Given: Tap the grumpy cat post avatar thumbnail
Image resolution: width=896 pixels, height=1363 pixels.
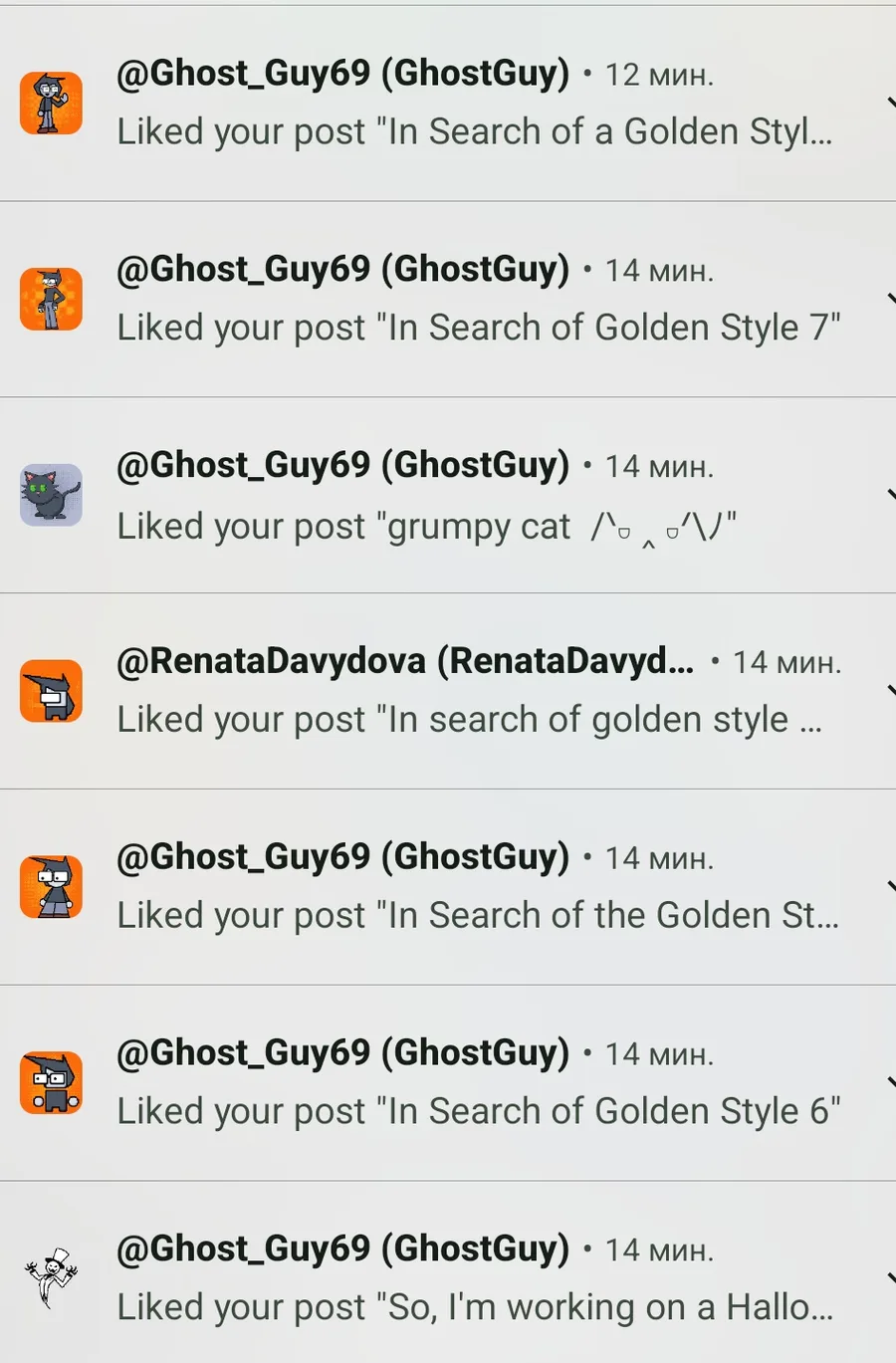Looking at the screenshot, I should click(x=51, y=495).
